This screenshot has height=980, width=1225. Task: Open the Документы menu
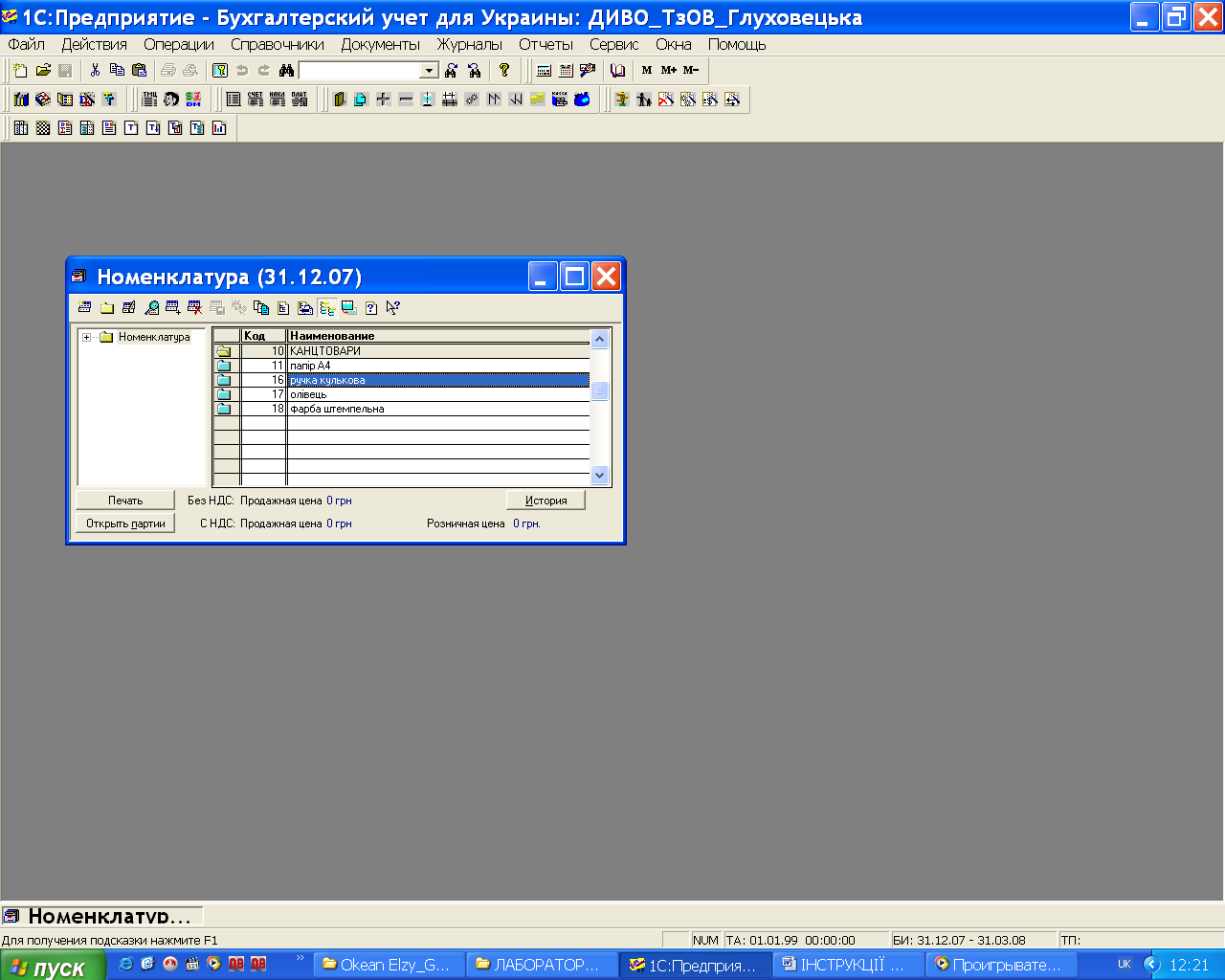[381, 44]
